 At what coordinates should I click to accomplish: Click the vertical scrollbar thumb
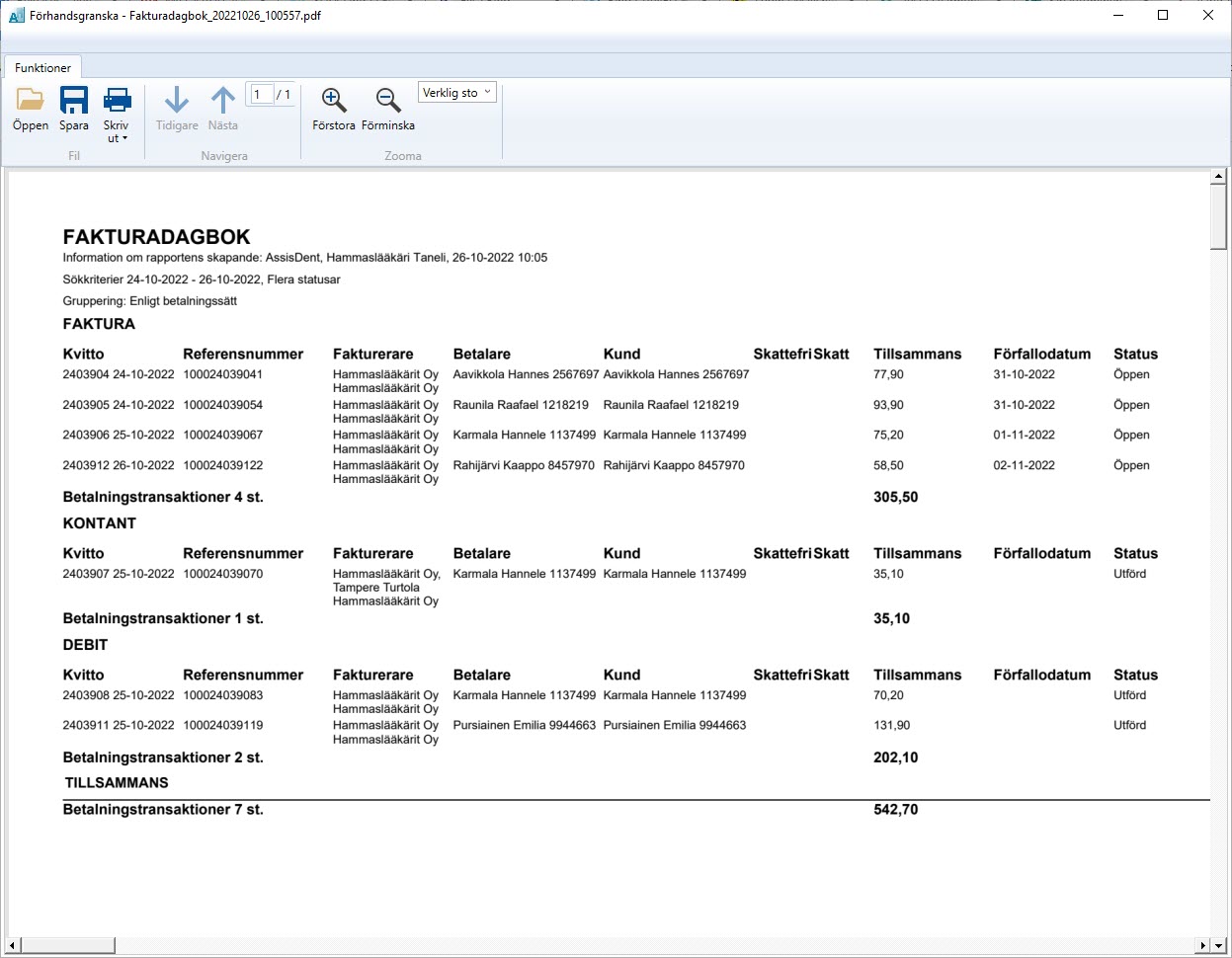tap(1218, 217)
